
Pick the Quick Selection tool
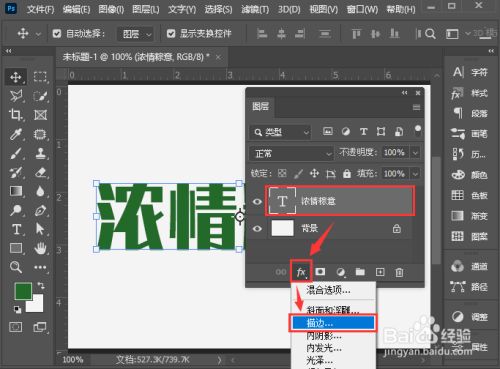coord(40,96)
